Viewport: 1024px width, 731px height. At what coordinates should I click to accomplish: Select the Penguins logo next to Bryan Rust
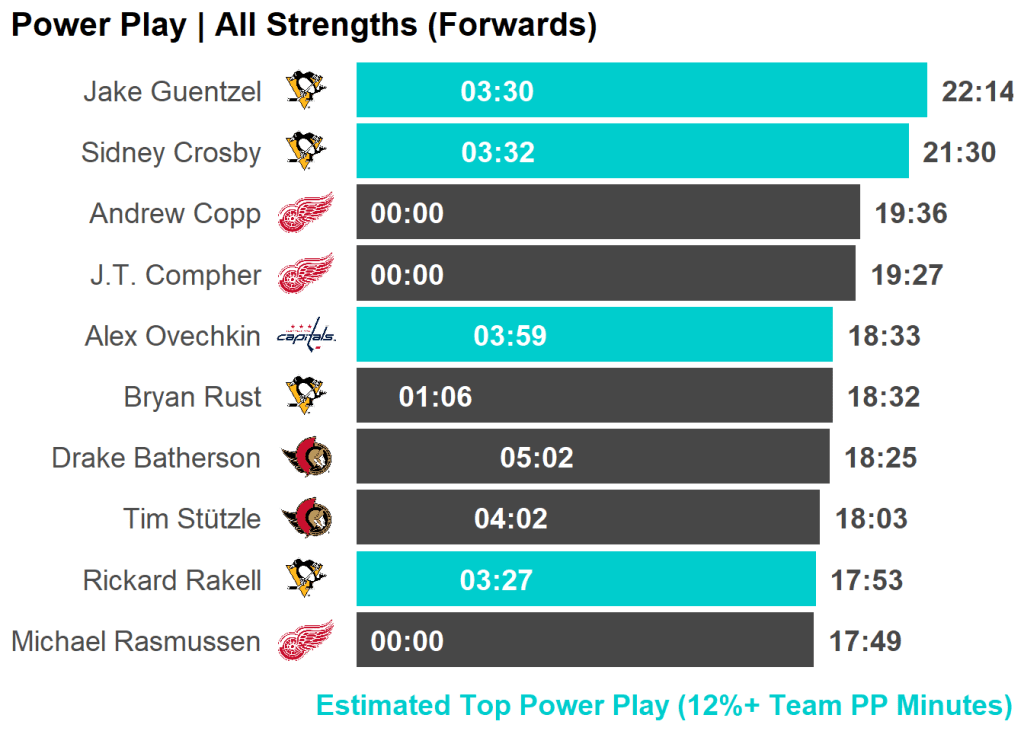click(x=306, y=396)
